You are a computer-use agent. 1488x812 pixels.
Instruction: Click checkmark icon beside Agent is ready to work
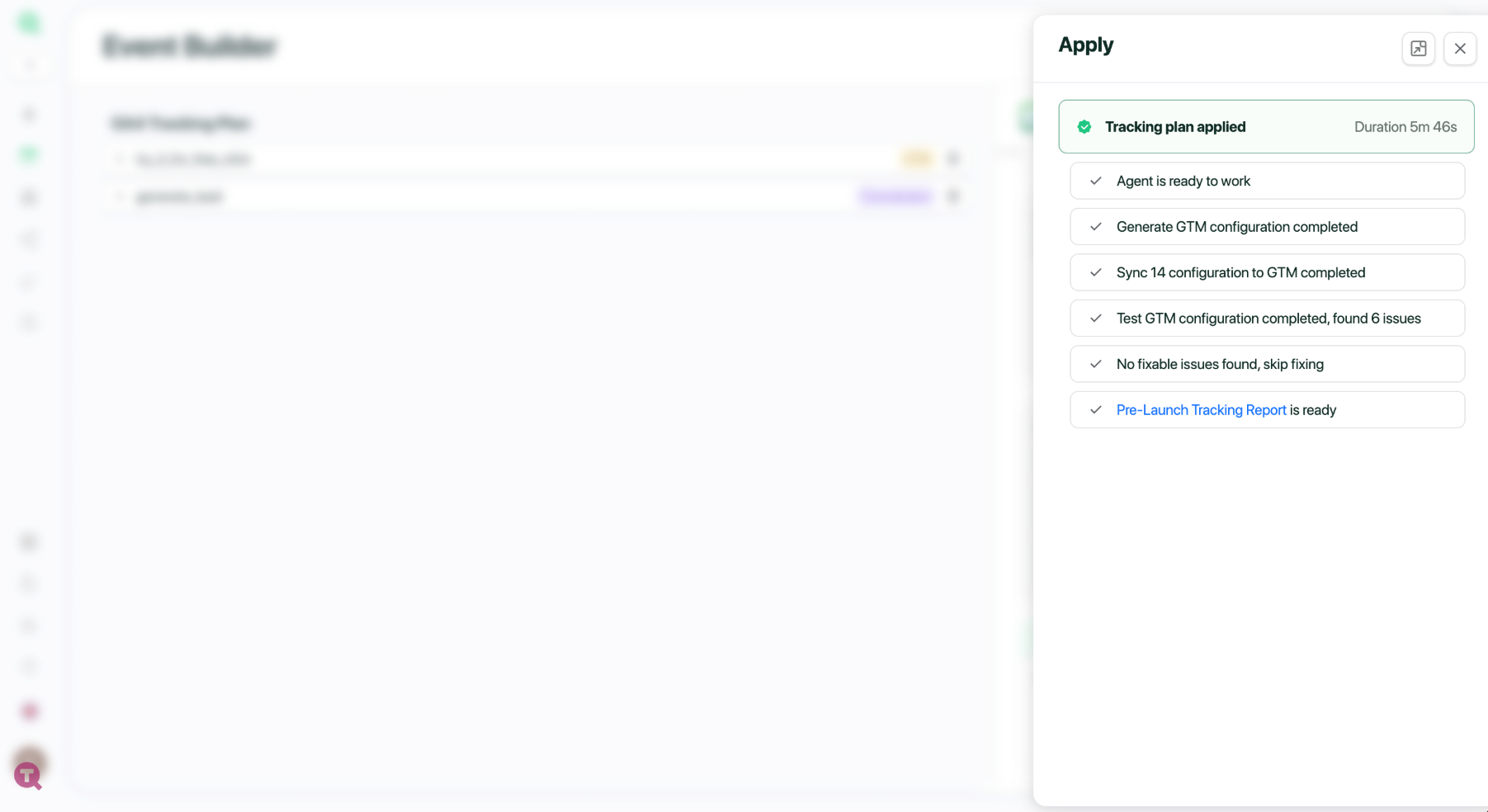[1096, 182]
